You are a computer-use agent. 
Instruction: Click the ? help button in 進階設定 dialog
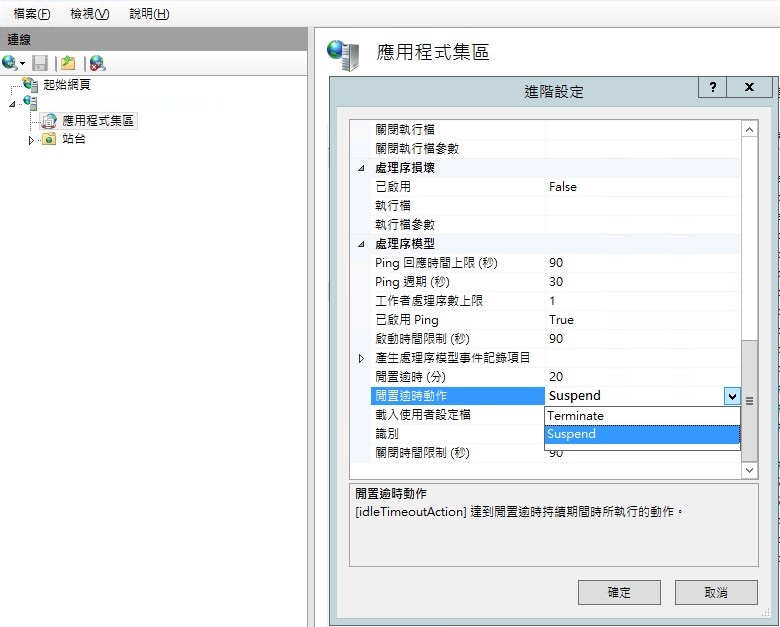tap(713, 87)
